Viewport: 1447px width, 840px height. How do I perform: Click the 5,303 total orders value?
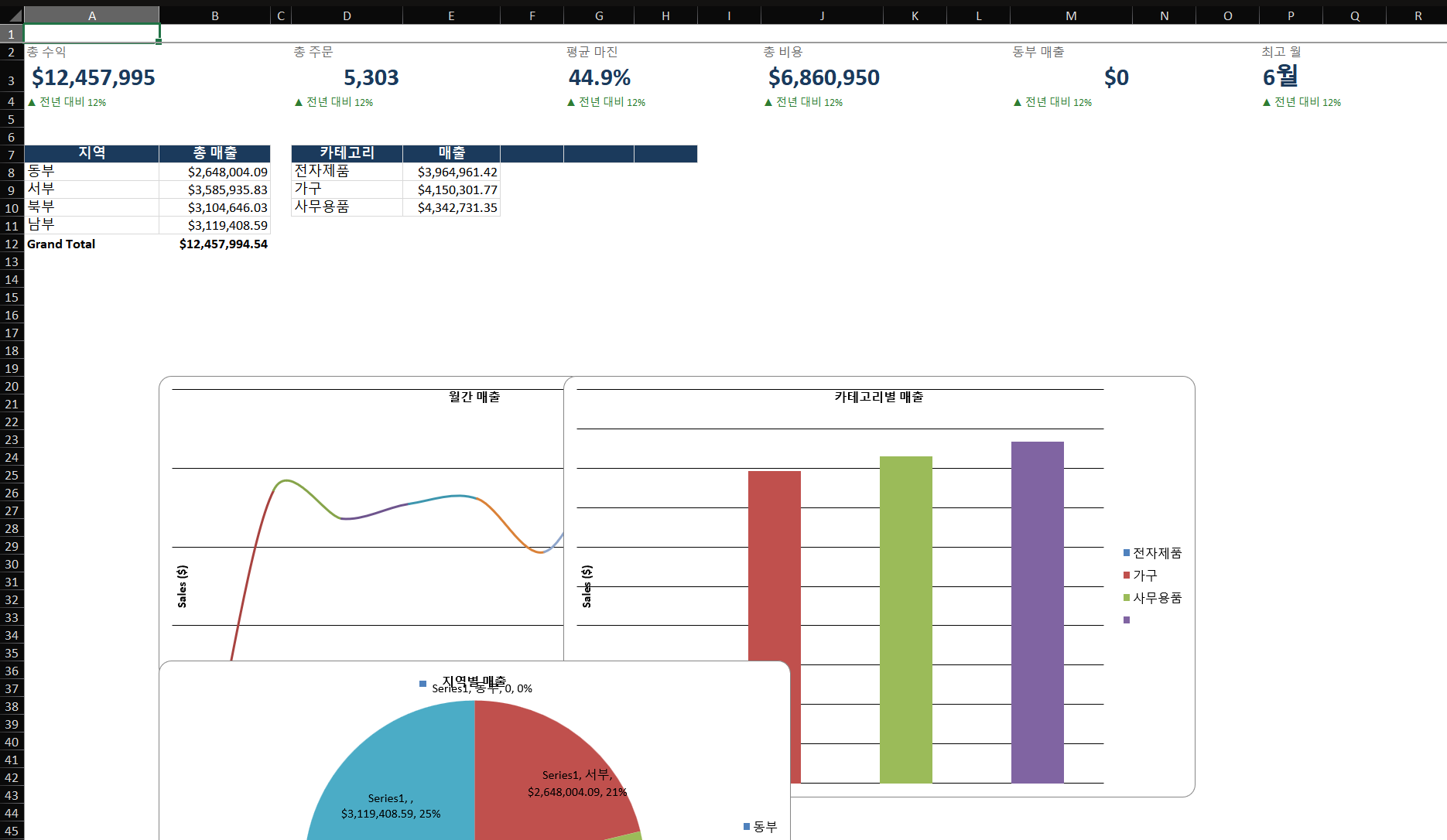[x=371, y=77]
